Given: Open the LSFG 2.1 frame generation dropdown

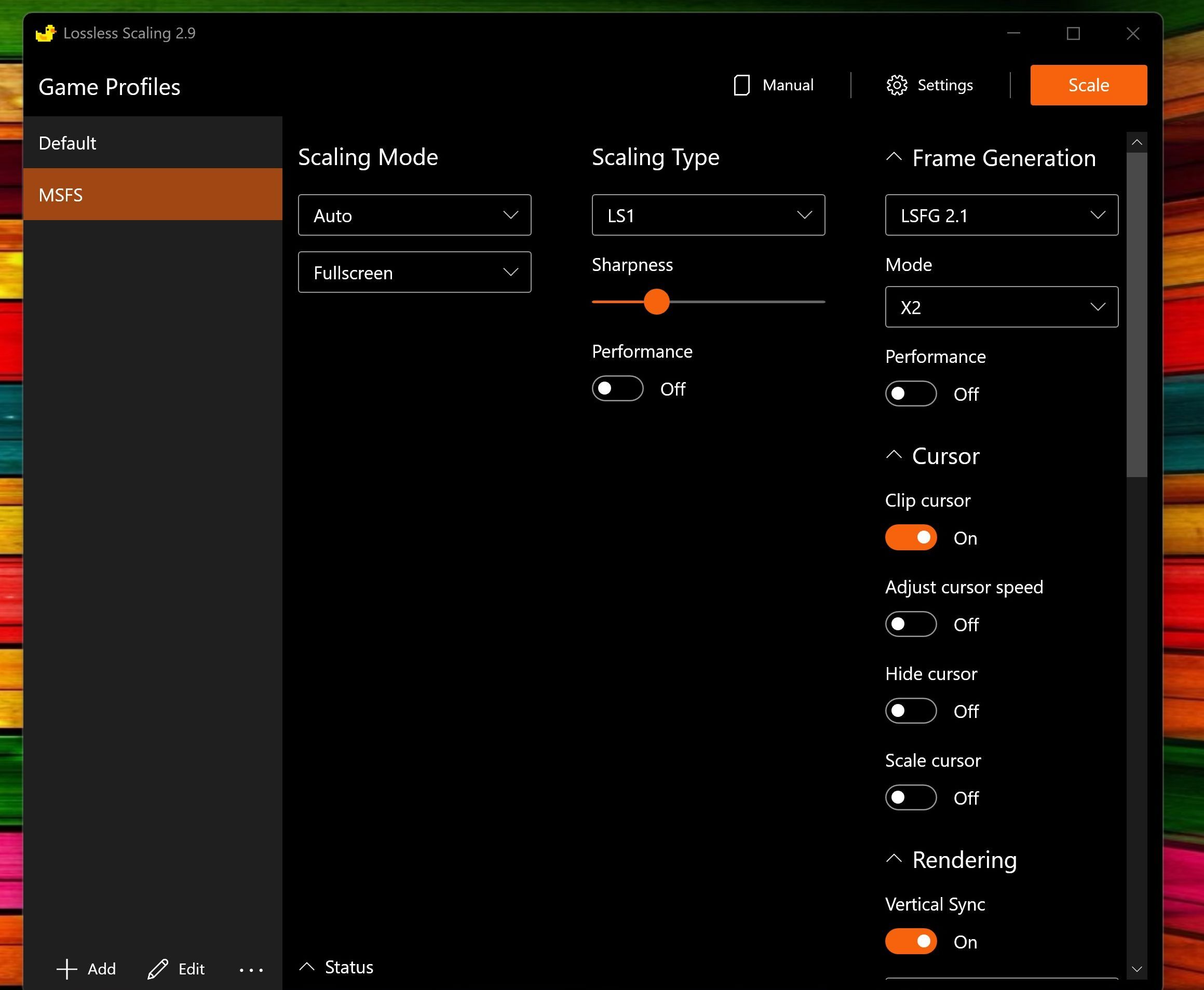Looking at the screenshot, I should (x=1001, y=215).
